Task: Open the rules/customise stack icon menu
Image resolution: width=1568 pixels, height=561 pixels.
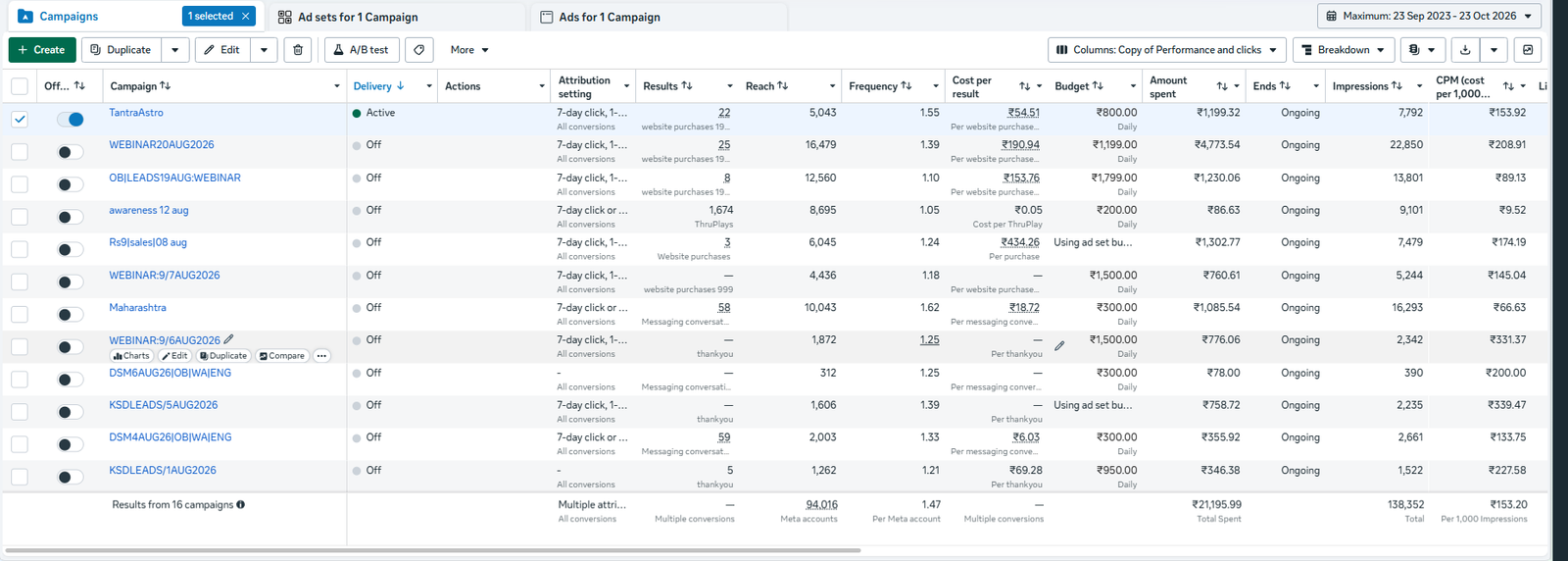Action: point(1422,50)
